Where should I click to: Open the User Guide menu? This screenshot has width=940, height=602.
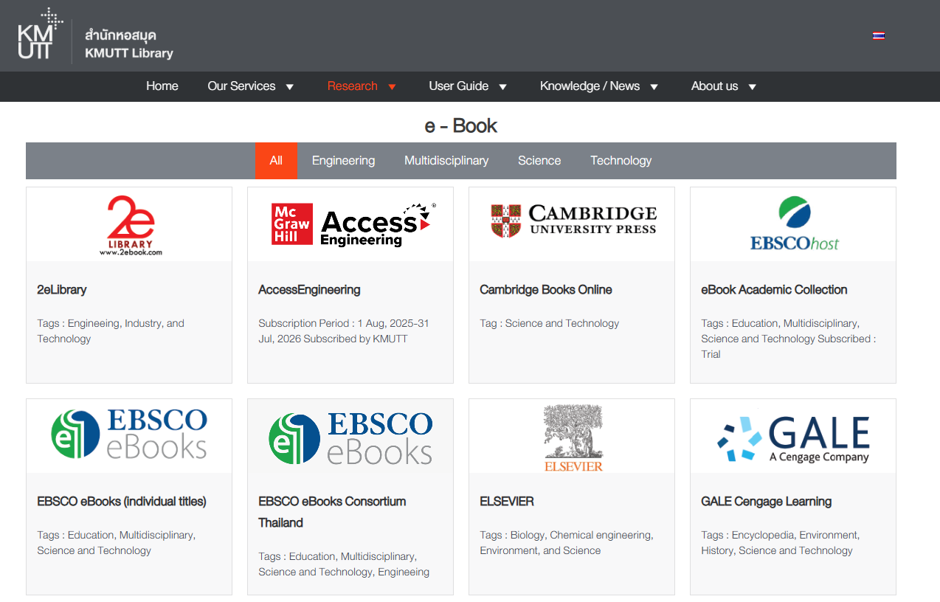point(459,86)
